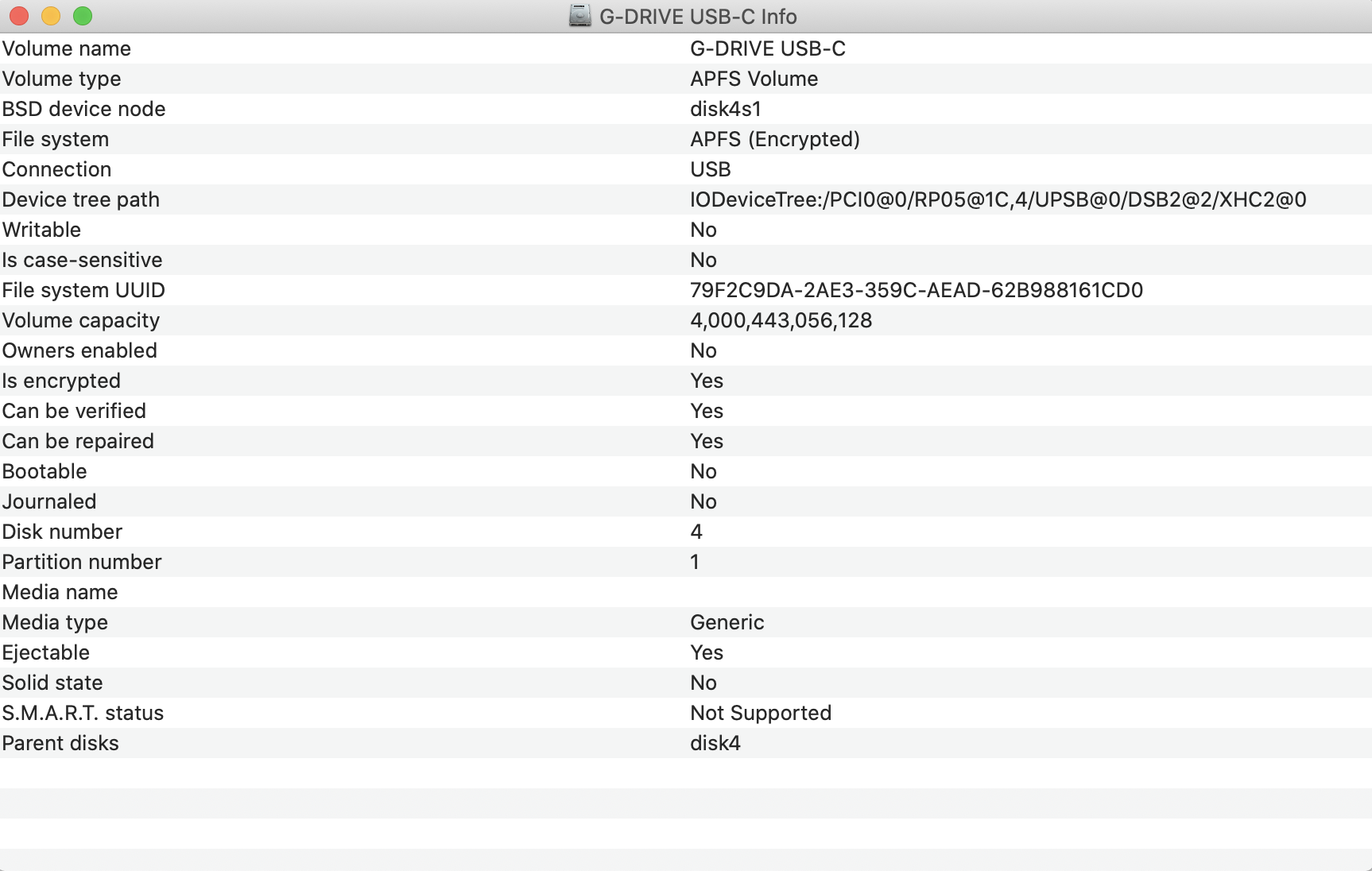Click the 'USB' connection value

[711, 169]
